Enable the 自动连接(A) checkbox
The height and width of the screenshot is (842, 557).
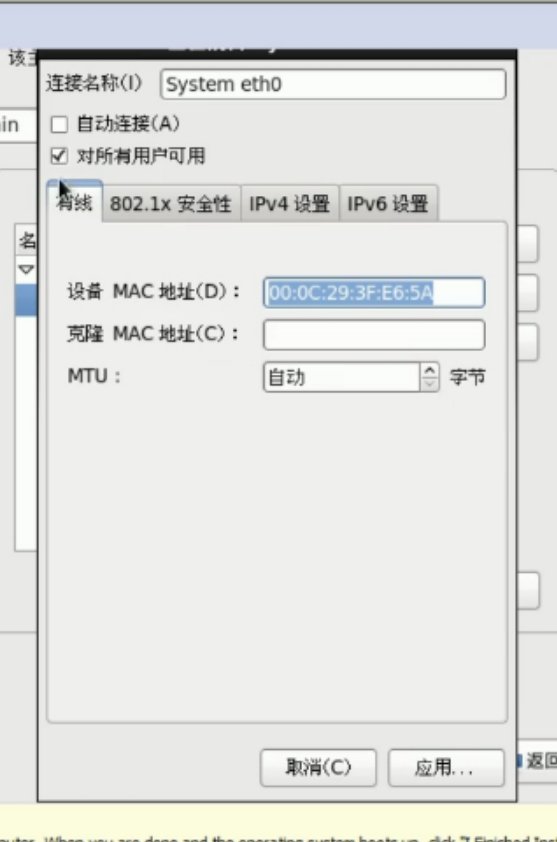[x=59, y=125]
